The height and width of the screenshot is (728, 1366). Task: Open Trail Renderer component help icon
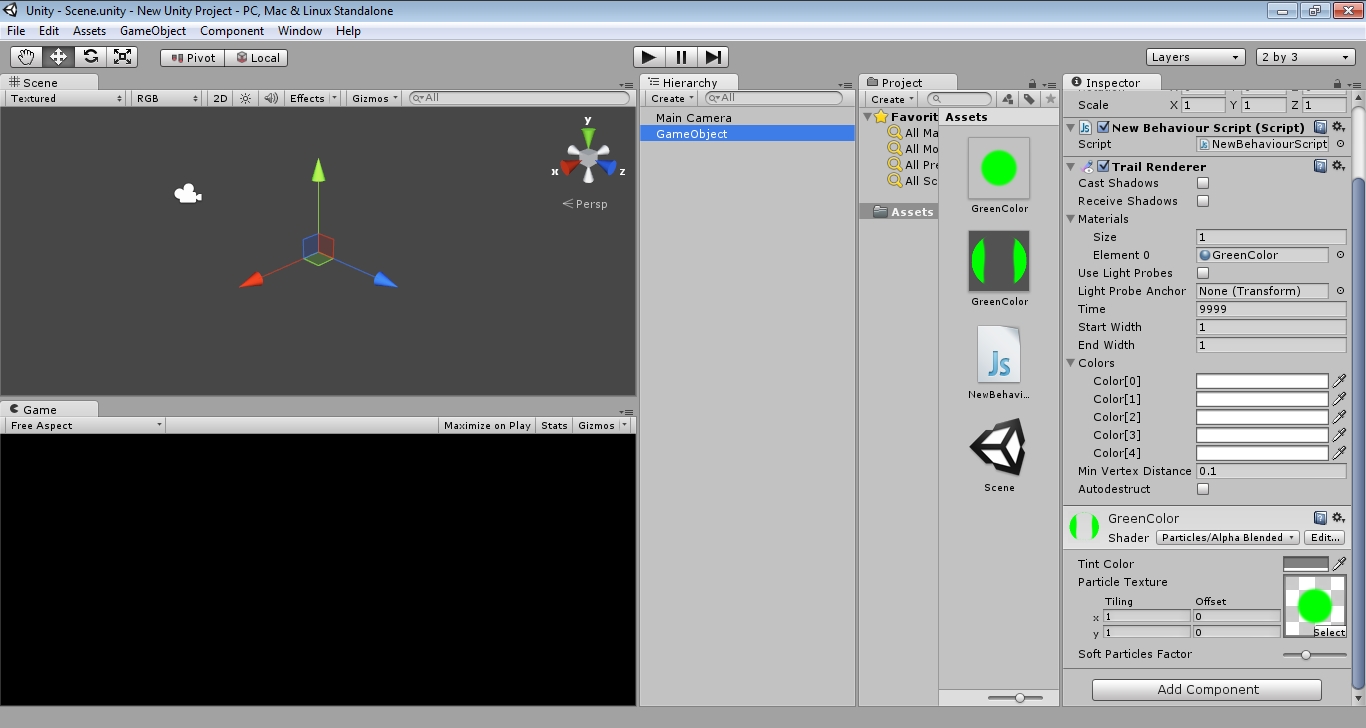tap(1320, 166)
